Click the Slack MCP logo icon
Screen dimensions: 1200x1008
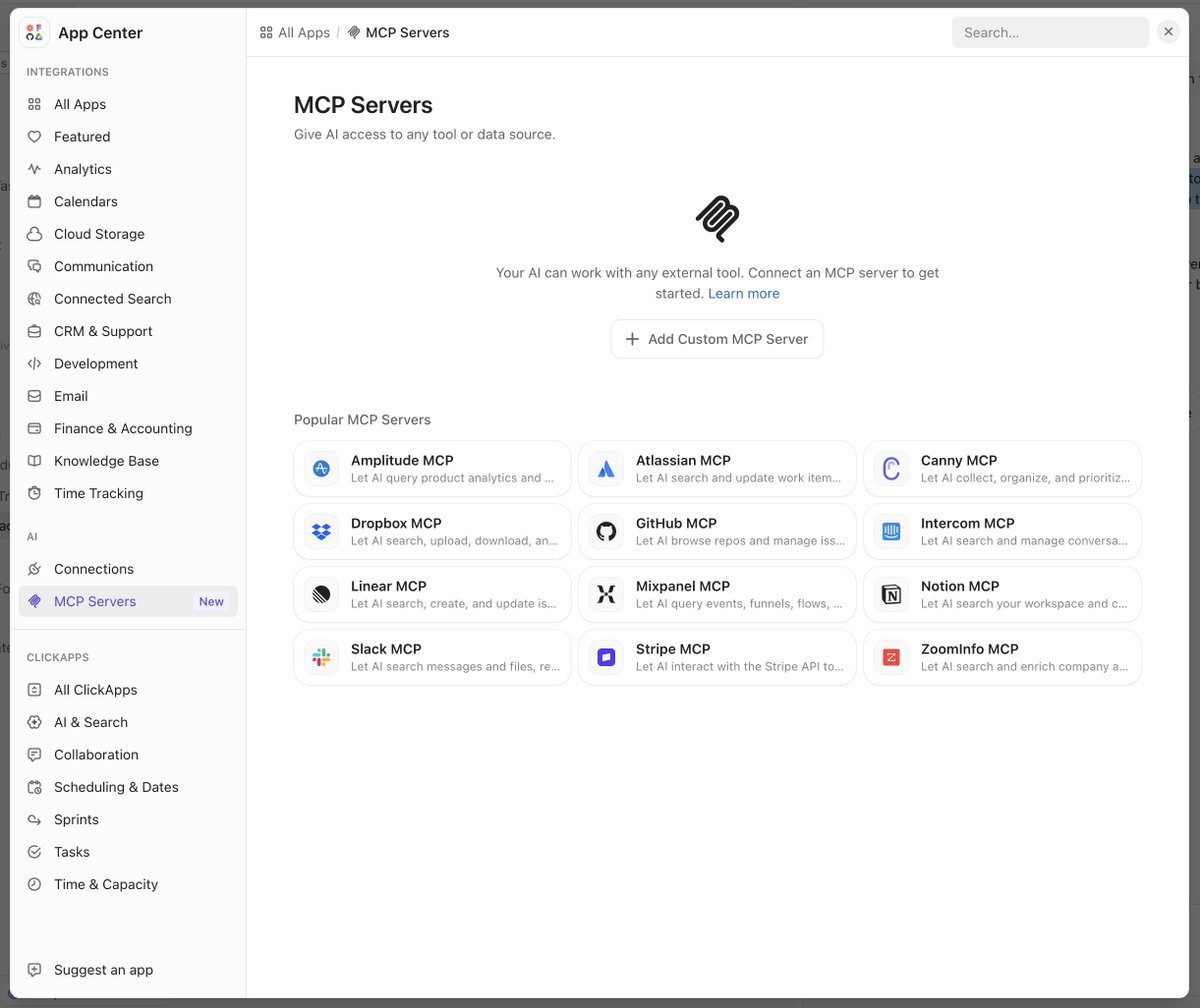[x=321, y=657]
